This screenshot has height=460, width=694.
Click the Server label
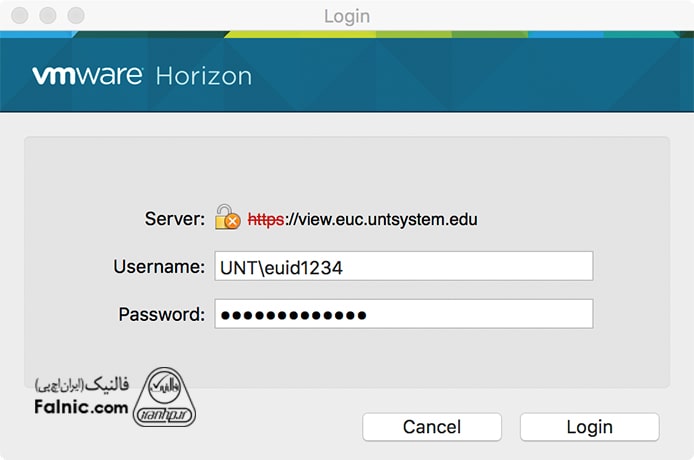click(175, 218)
